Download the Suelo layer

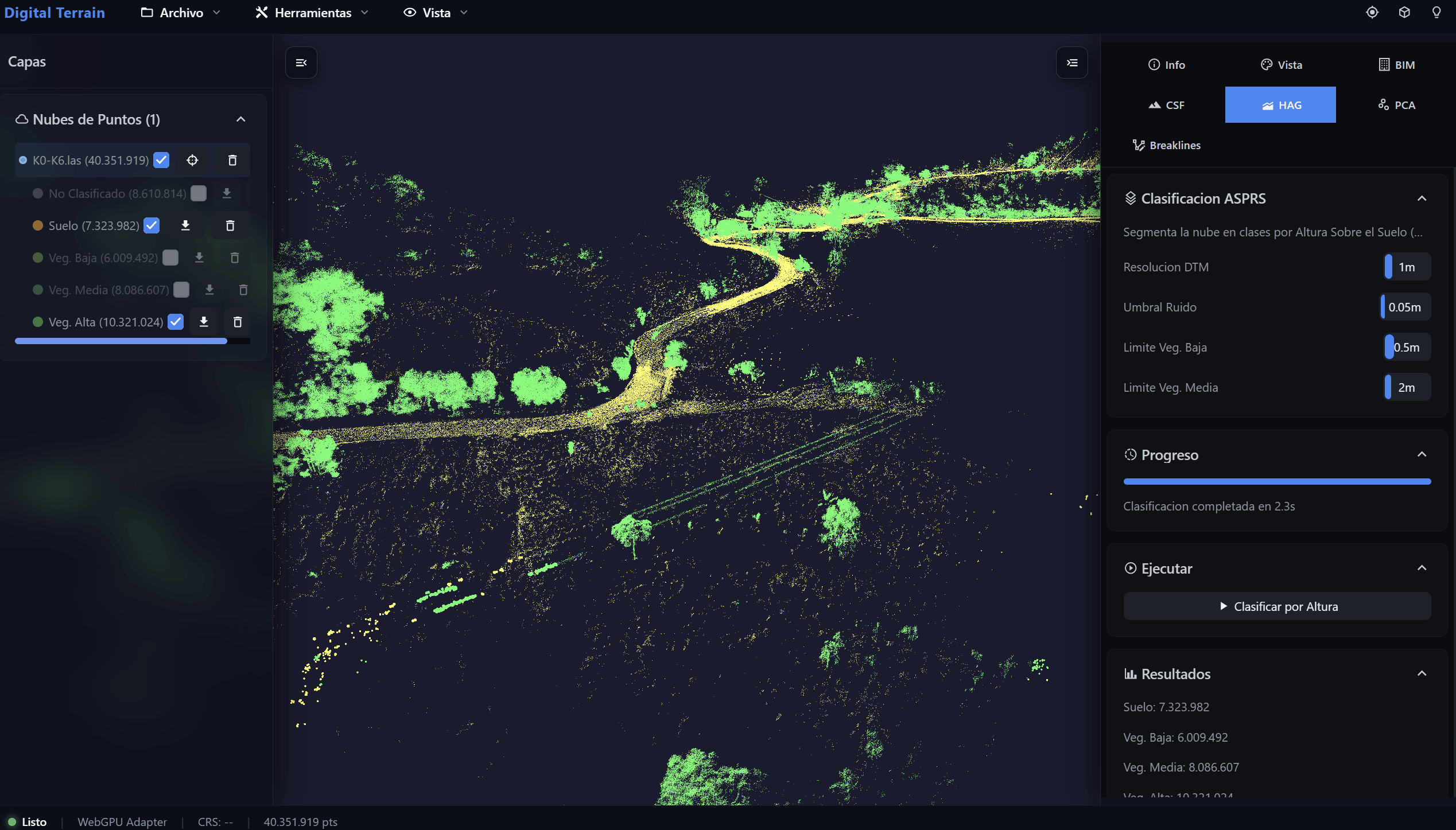pos(185,225)
